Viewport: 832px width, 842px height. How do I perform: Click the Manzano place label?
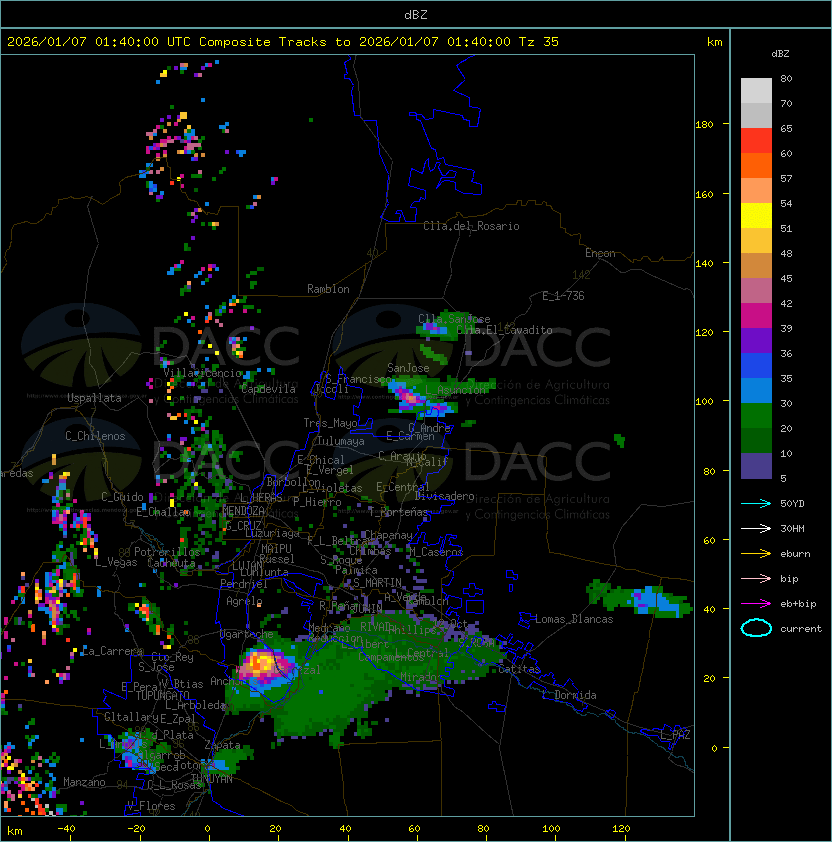84,782
